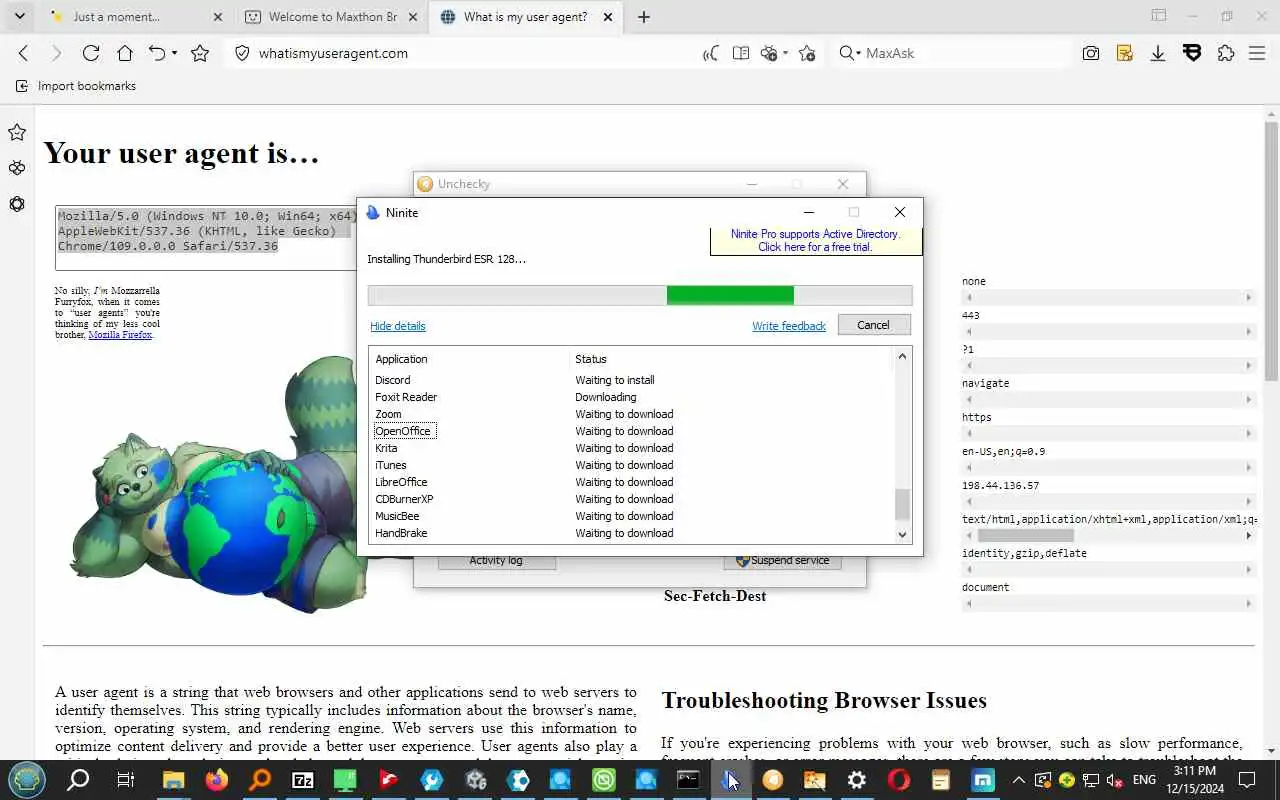The height and width of the screenshot is (800, 1280).
Task: Click the Status column header in Ninite
Action: point(731,359)
